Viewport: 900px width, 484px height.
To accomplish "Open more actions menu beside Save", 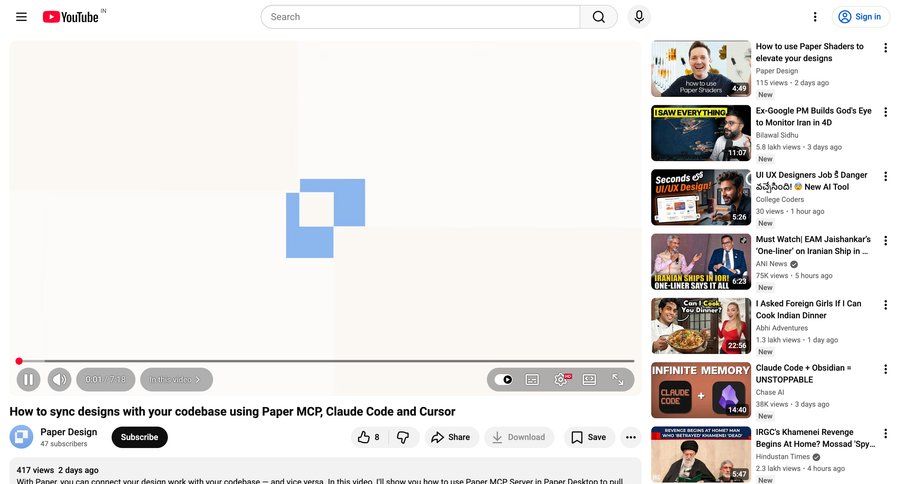I will (x=630, y=437).
